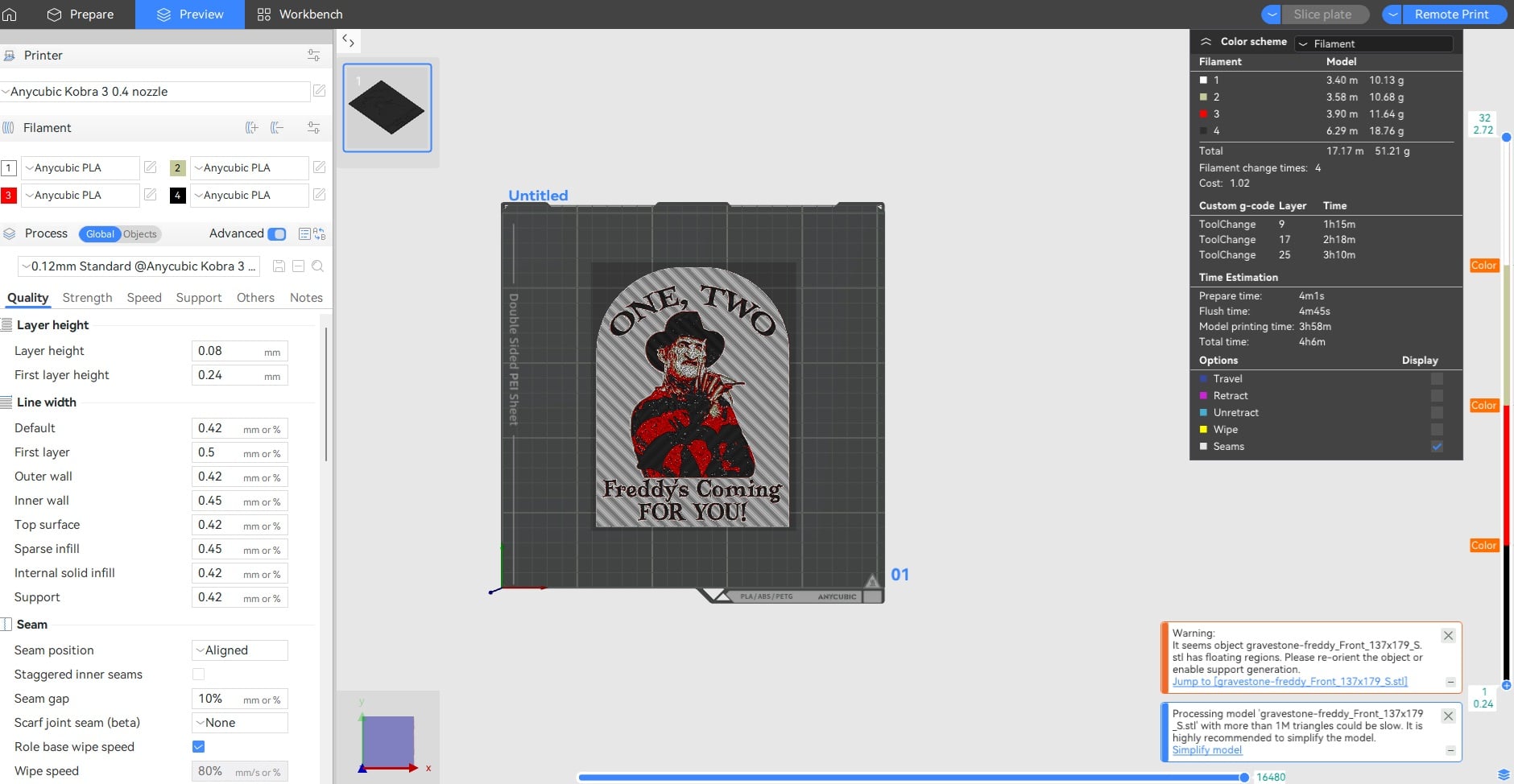Image resolution: width=1514 pixels, height=784 pixels.
Task: Select filament 4 black color swatch
Action: pyautogui.click(x=178, y=196)
